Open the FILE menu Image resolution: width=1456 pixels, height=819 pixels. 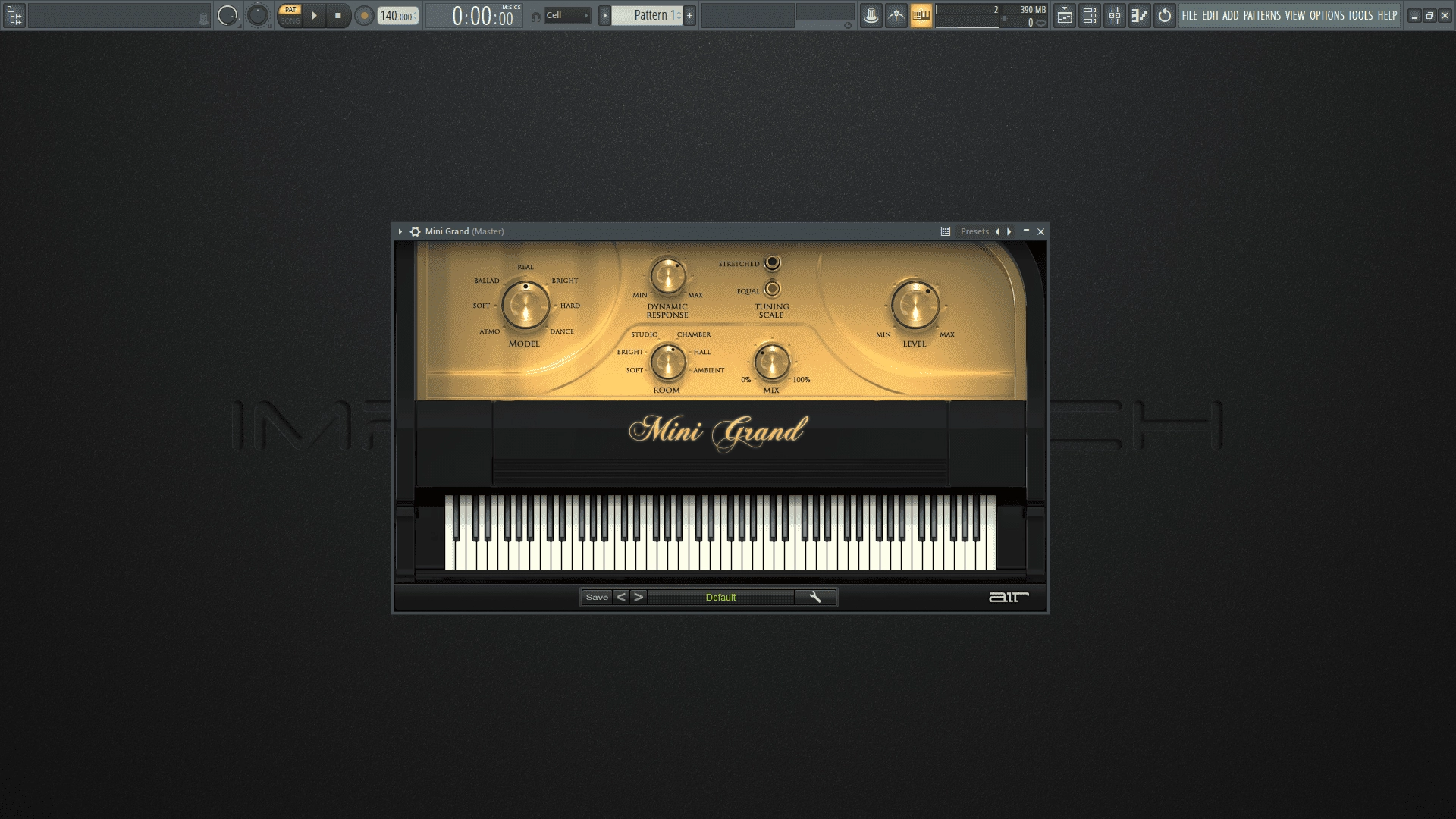[x=1190, y=15]
